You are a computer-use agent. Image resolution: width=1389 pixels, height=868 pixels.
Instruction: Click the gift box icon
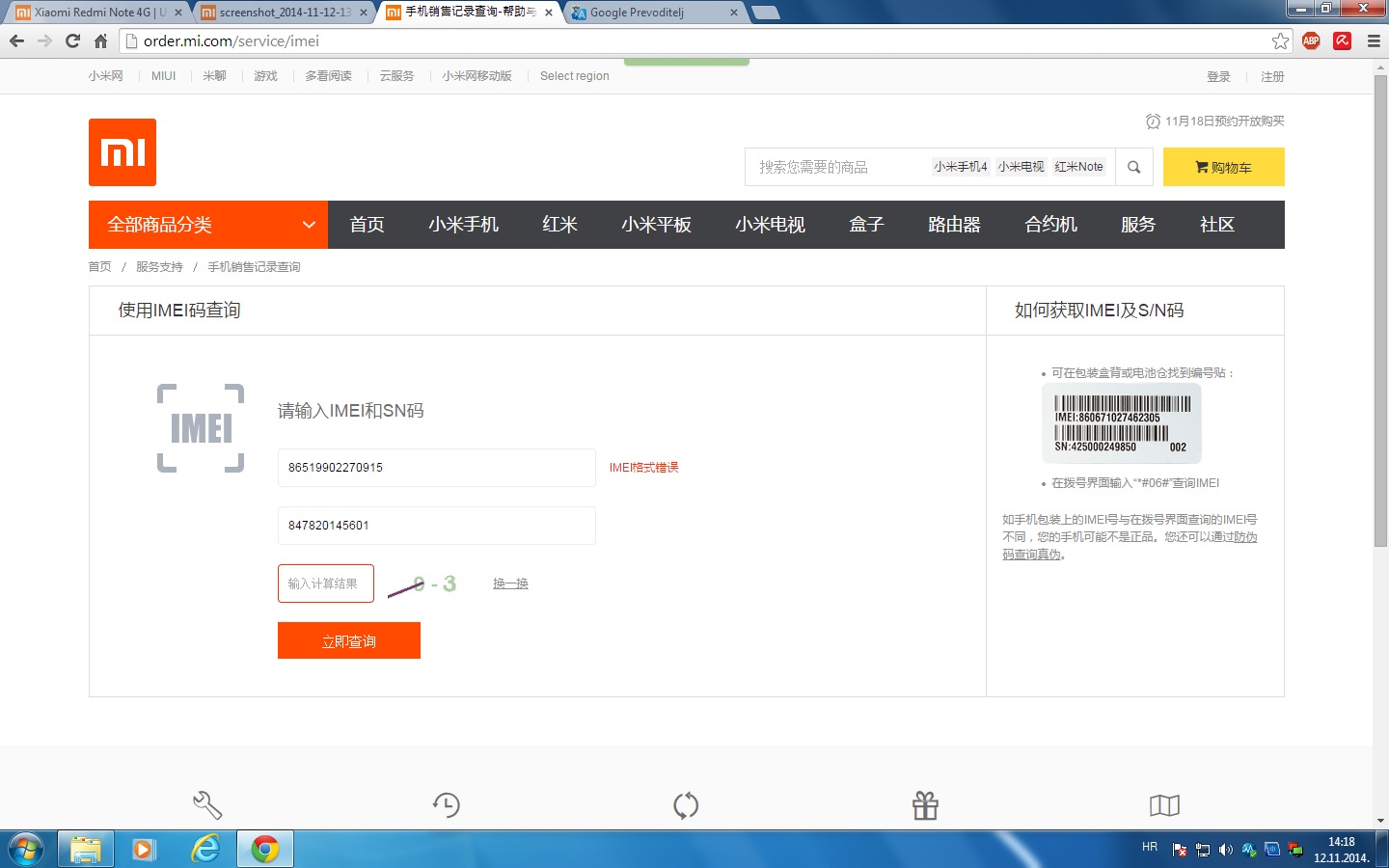925,805
